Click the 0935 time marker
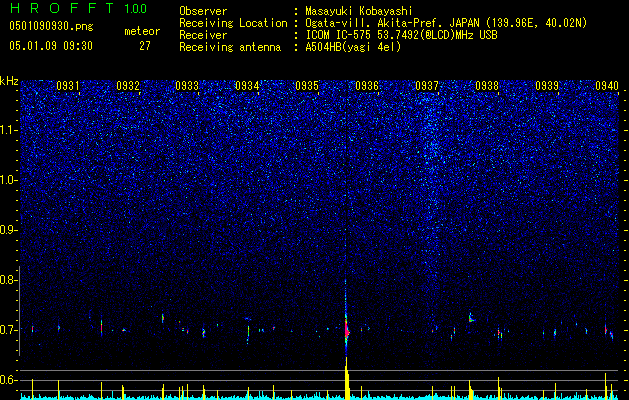The image size is (629, 400). coord(307,86)
